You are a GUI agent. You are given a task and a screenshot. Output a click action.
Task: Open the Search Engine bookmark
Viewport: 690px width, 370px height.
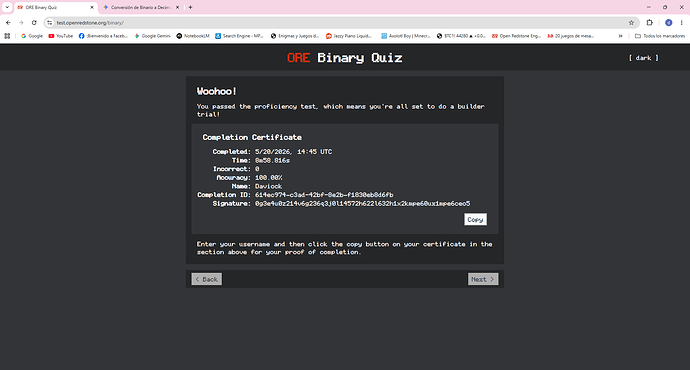tap(239, 36)
